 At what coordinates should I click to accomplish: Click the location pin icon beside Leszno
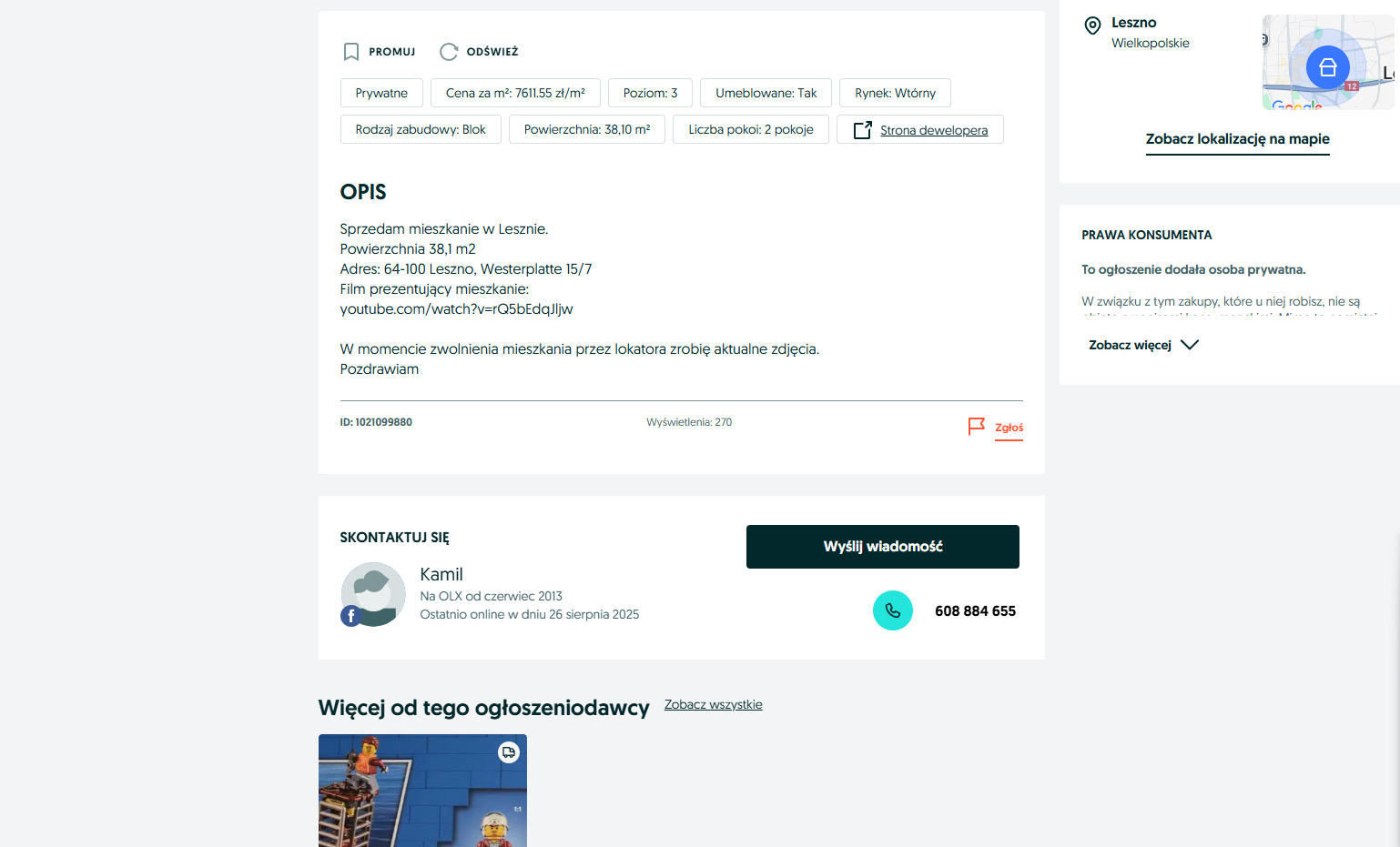[x=1092, y=25]
